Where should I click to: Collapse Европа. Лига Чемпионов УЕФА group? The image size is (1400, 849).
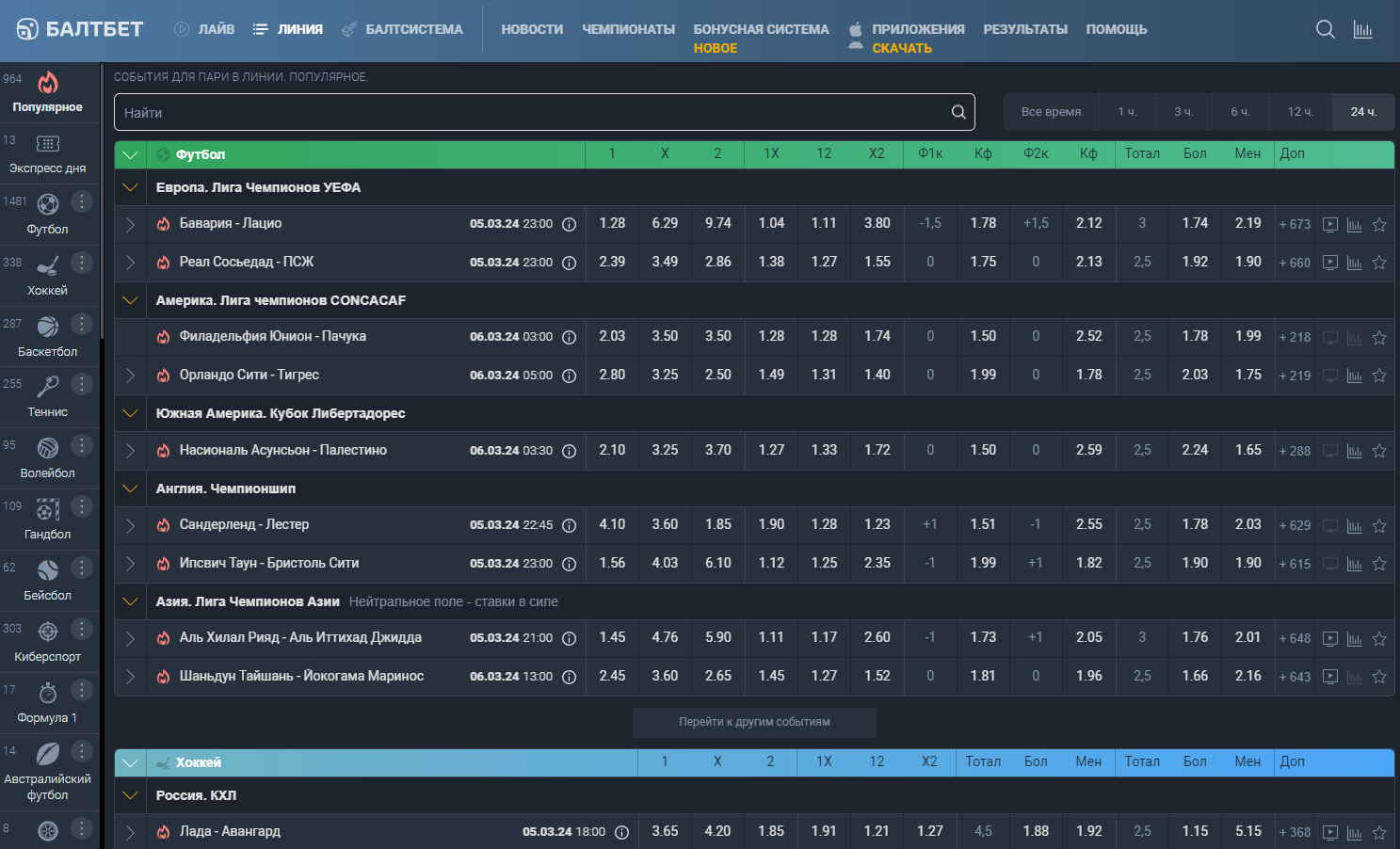point(130,187)
